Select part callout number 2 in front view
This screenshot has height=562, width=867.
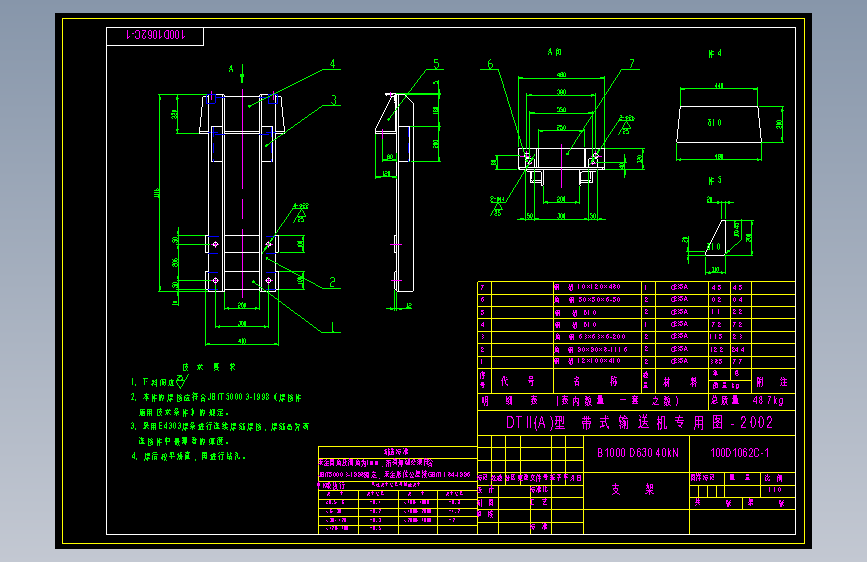coord(332,283)
